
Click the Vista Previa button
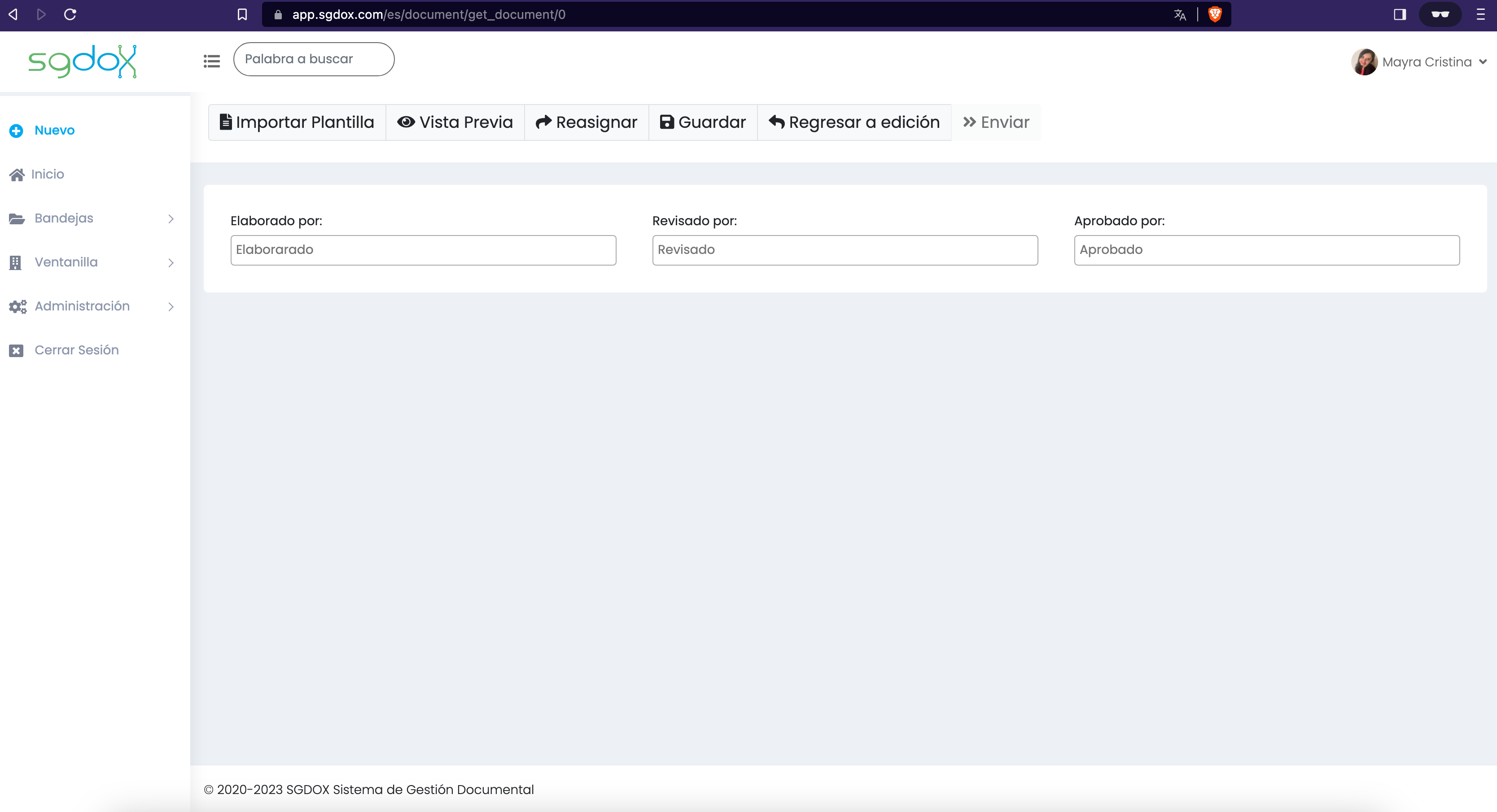coord(455,122)
